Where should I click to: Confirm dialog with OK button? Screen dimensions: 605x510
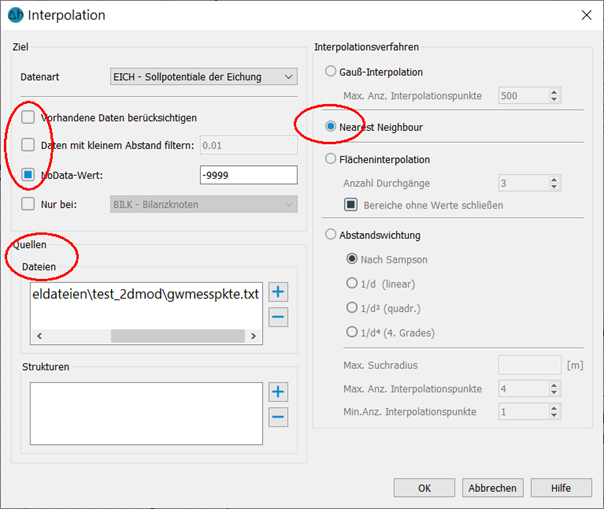click(x=424, y=488)
